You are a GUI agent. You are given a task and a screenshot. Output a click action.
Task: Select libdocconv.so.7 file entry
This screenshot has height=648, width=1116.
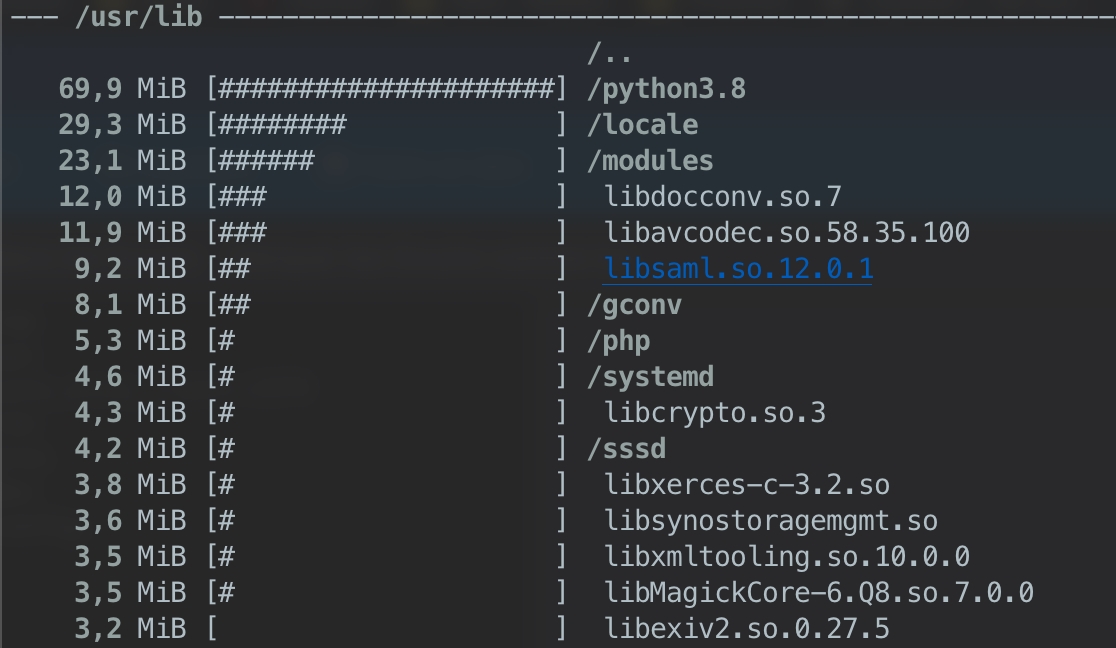coord(722,197)
